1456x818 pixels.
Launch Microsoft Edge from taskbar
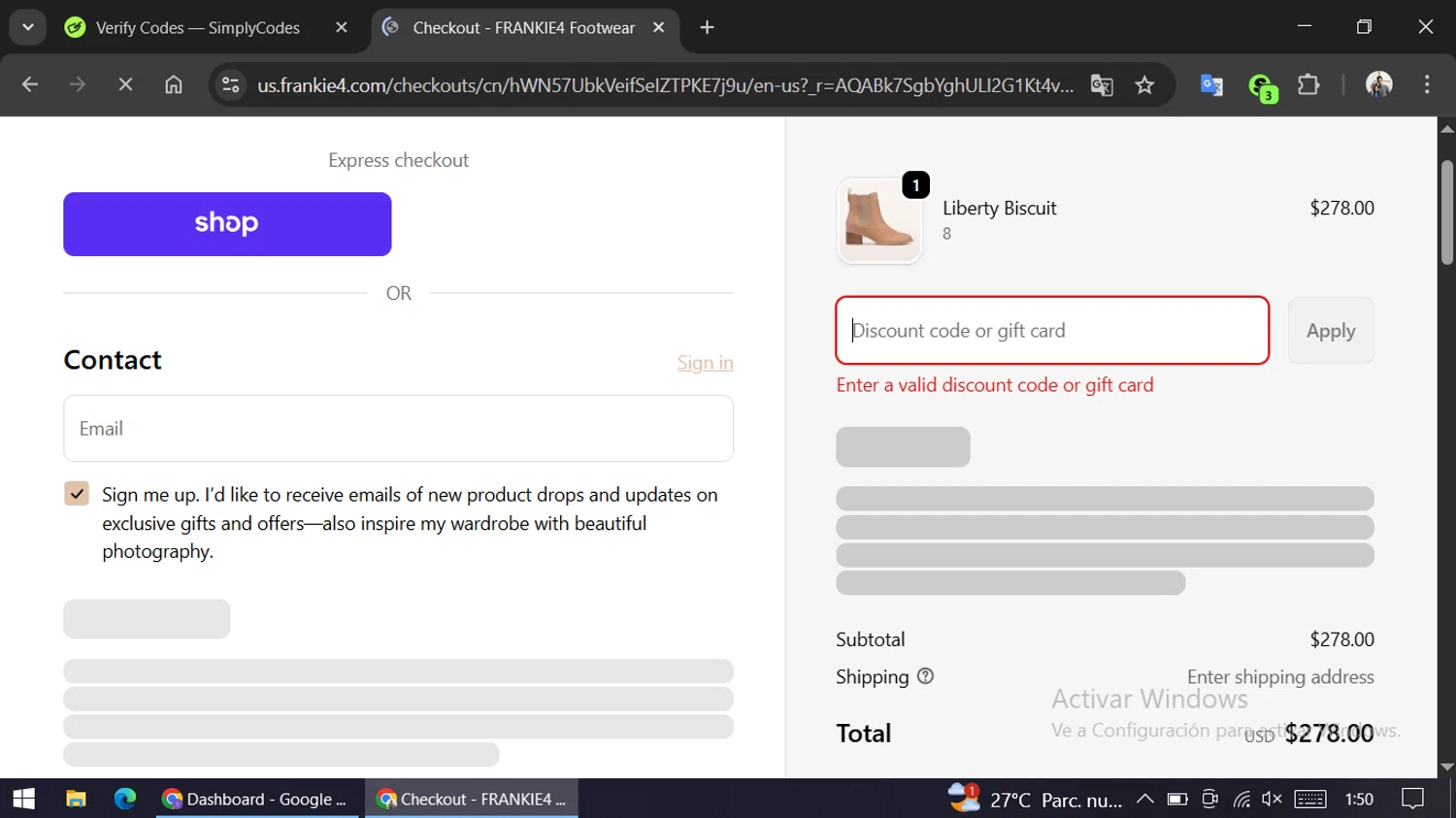pyautogui.click(x=125, y=799)
